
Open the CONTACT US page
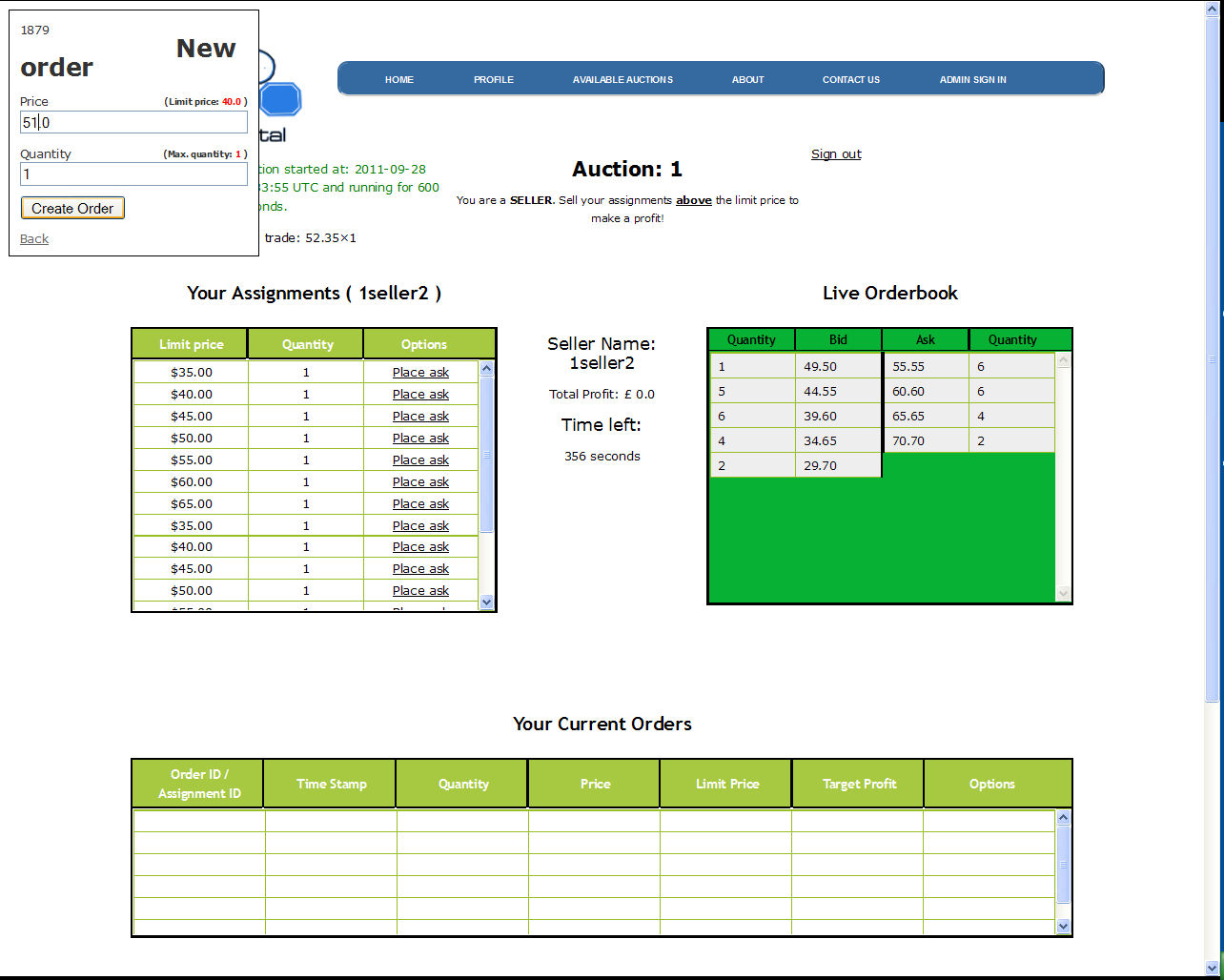coord(850,79)
